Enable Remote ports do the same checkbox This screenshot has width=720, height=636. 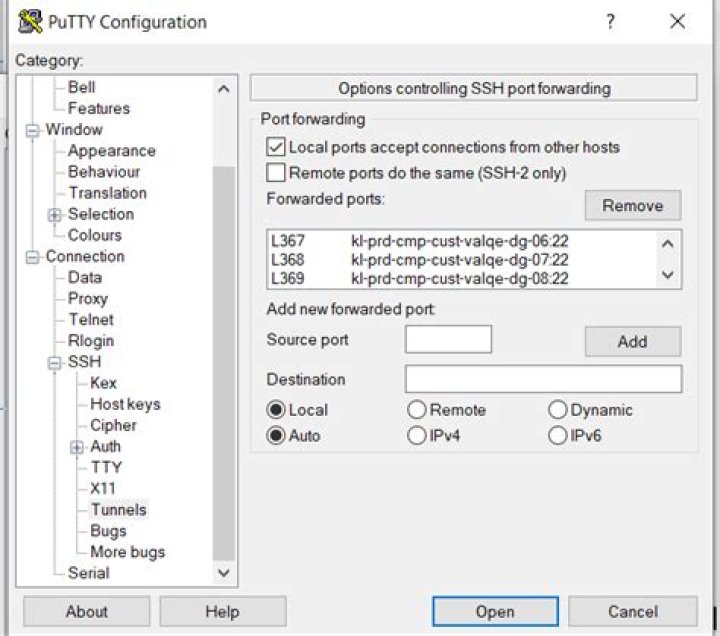tap(276, 173)
